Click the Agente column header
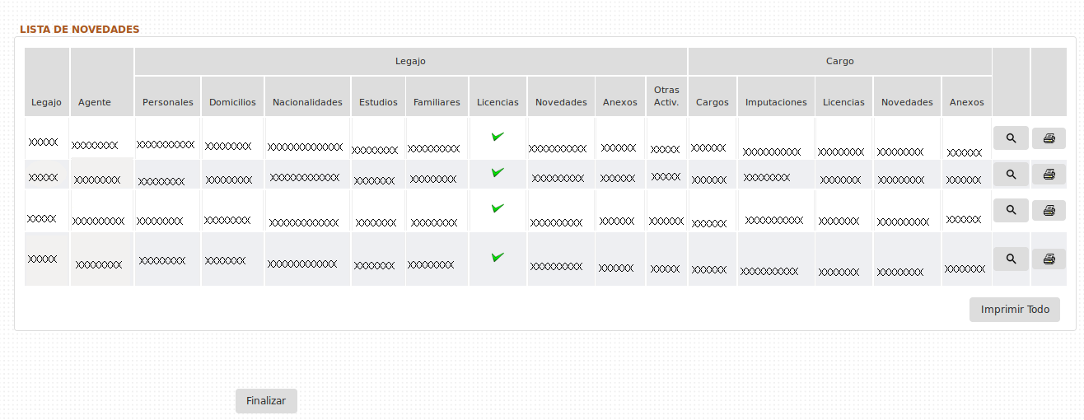The image size is (1084, 420). 94,102
